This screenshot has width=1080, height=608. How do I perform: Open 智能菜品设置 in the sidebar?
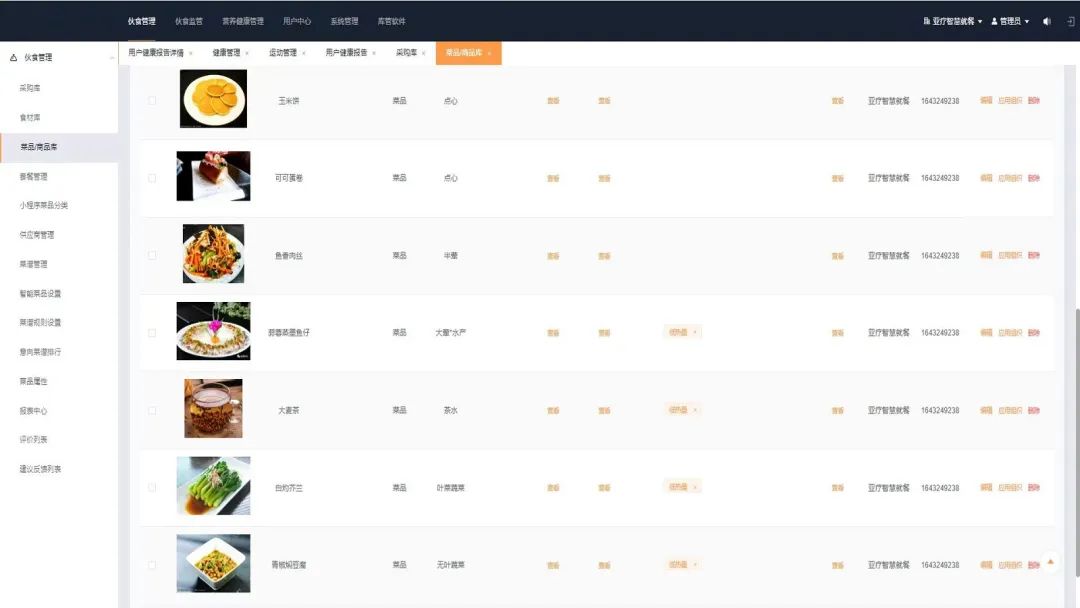click(x=40, y=293)
